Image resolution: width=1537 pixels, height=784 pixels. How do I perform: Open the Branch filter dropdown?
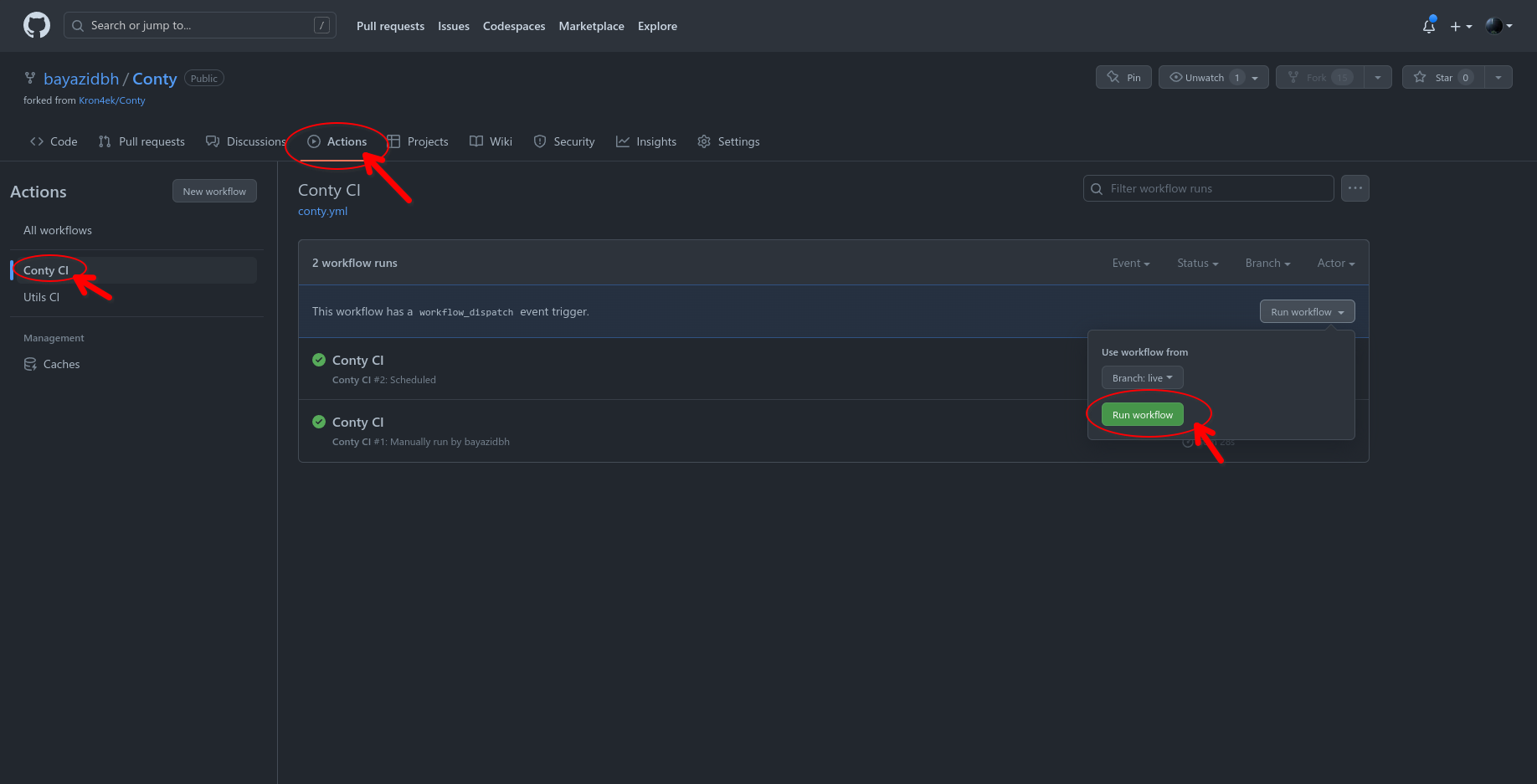click(1268, 263)
